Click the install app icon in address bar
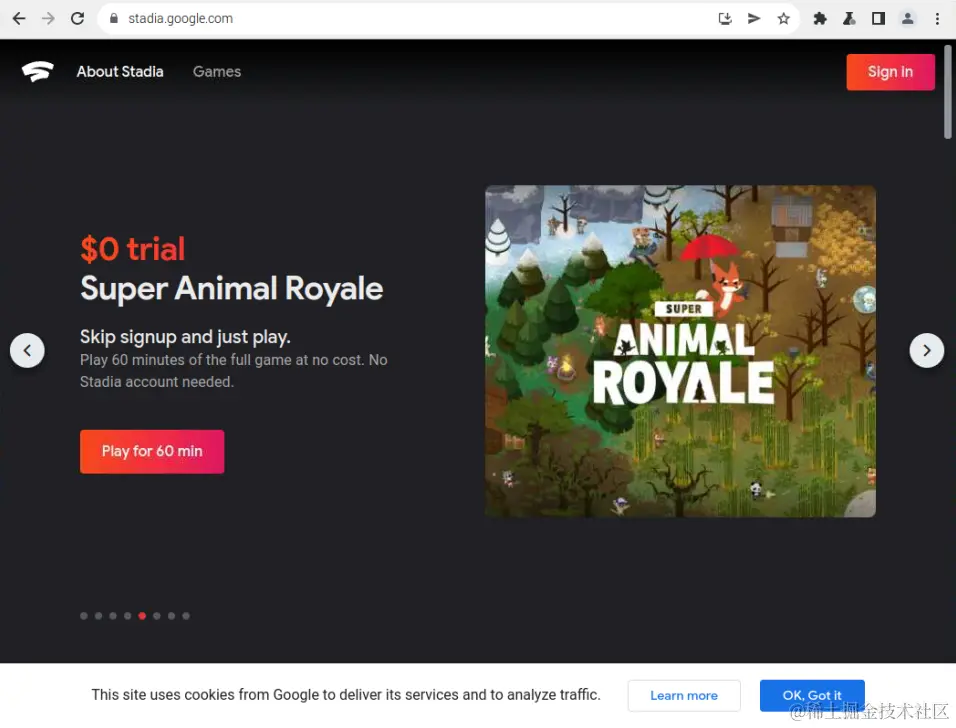956x728 pixels. point(725,18)
